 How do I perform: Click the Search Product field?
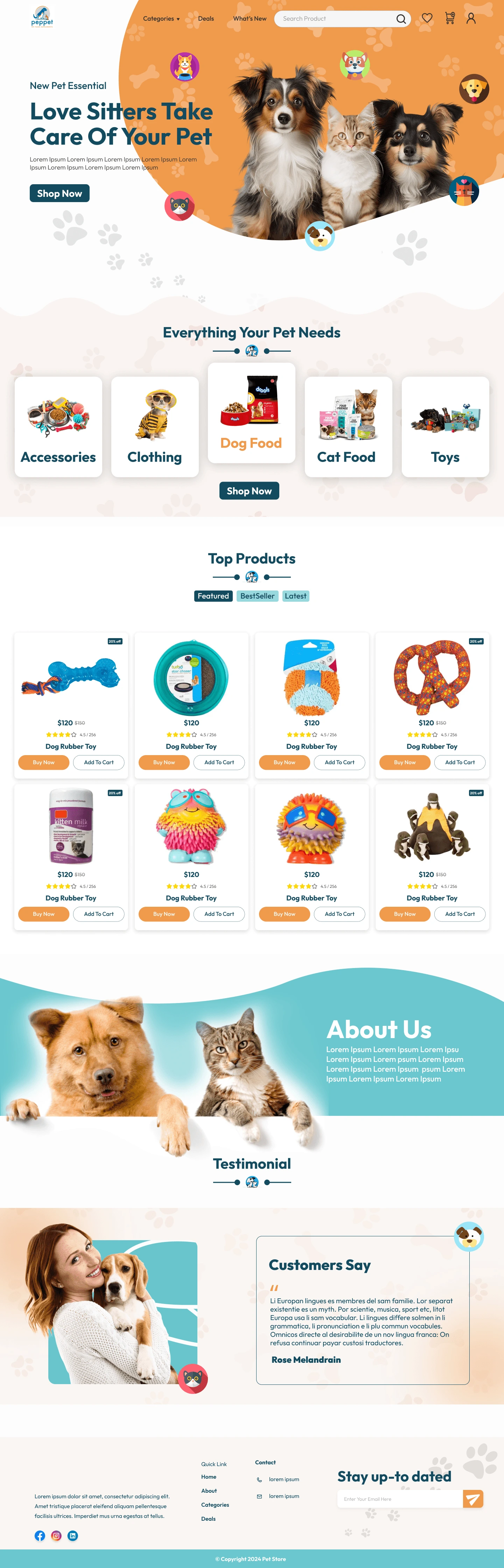337,19
